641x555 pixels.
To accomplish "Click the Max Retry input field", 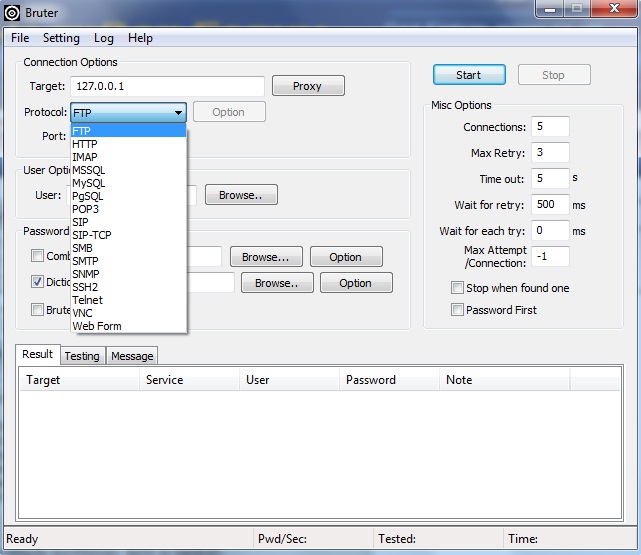I will [x=550, y=153].
